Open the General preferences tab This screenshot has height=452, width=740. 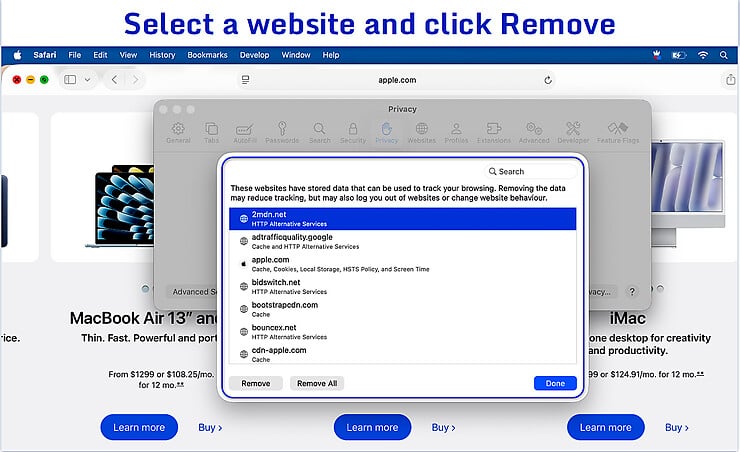178,133
